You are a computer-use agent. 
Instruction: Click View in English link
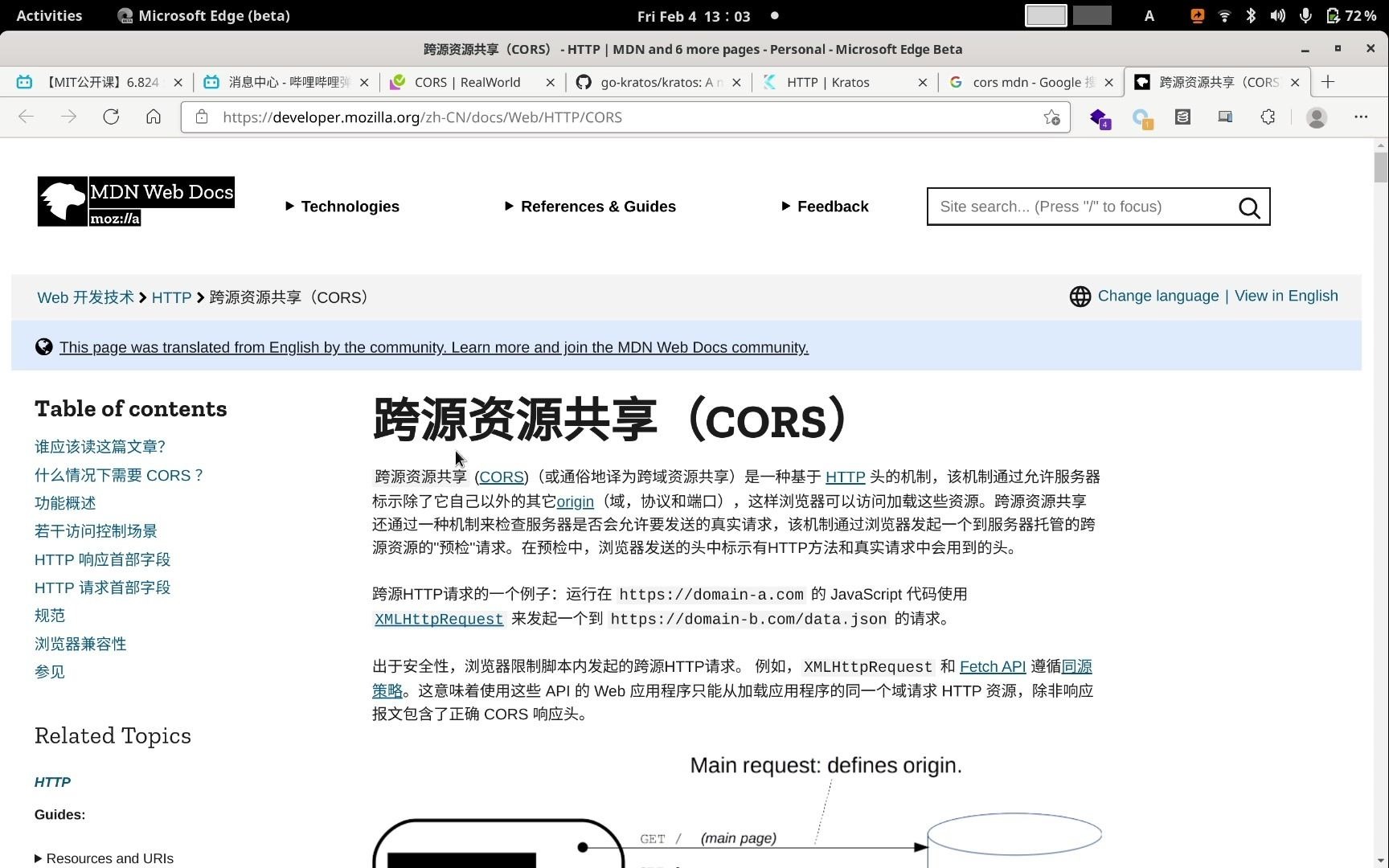click(x=1286, y=296)
